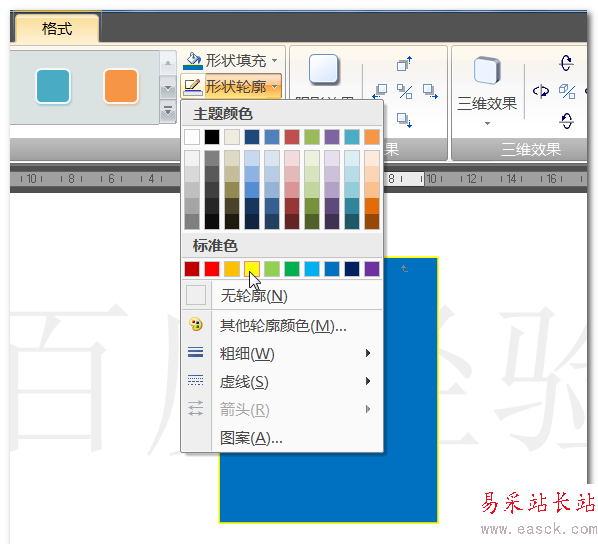Tilt 3-D shape up icon
Viewport: 598px width, 544px height.
(567, 63)
